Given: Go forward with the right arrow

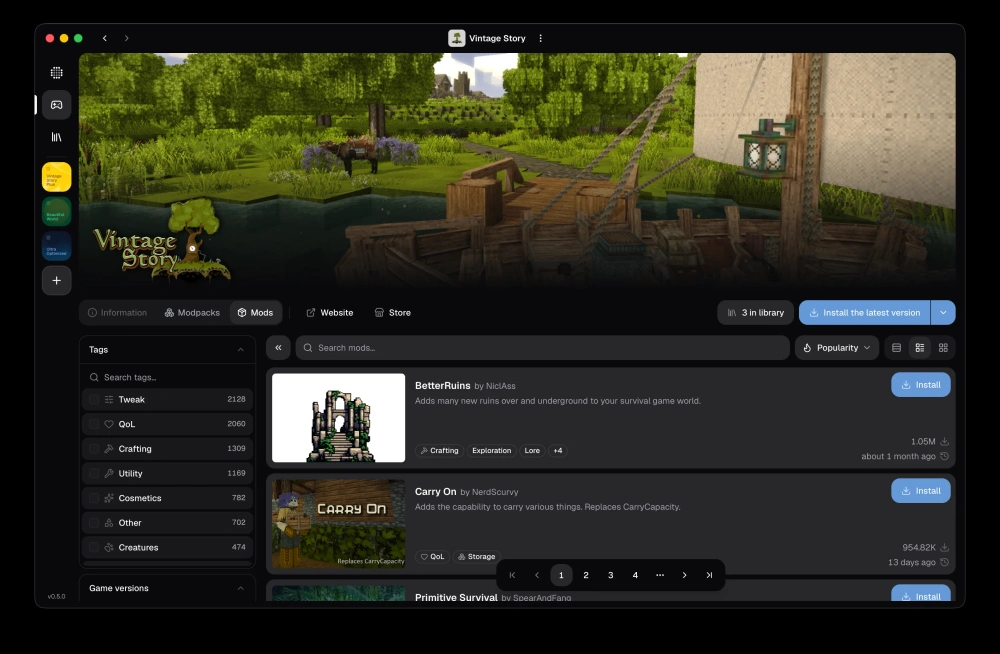Looking at the screenshot, I should click(x=126, y=38).
